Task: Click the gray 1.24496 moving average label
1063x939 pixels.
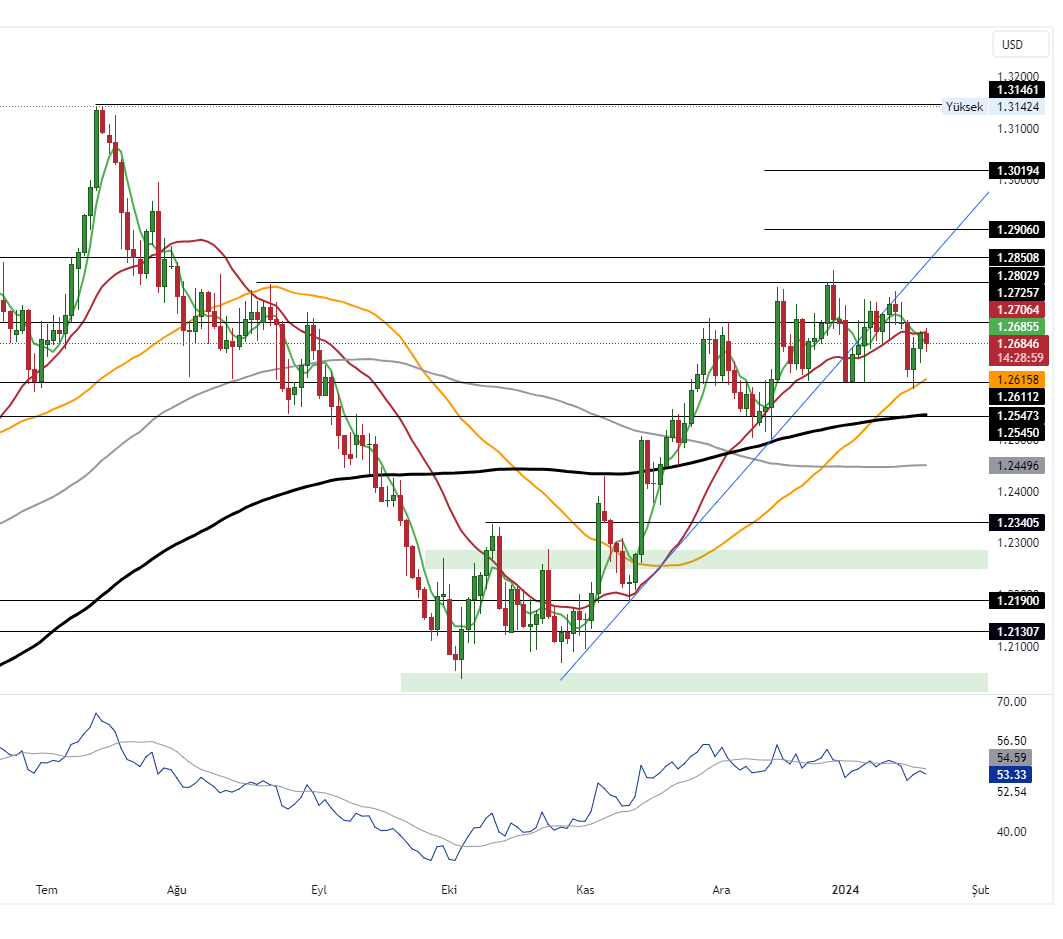Action: pyautogui.click(x=1017, y=465)
